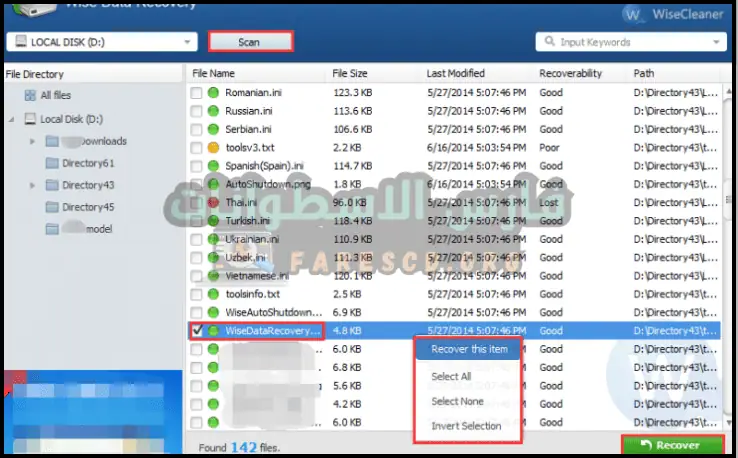738x458 pixels.
Task: Click the Downloads folder icon
Action: [52, 141]
